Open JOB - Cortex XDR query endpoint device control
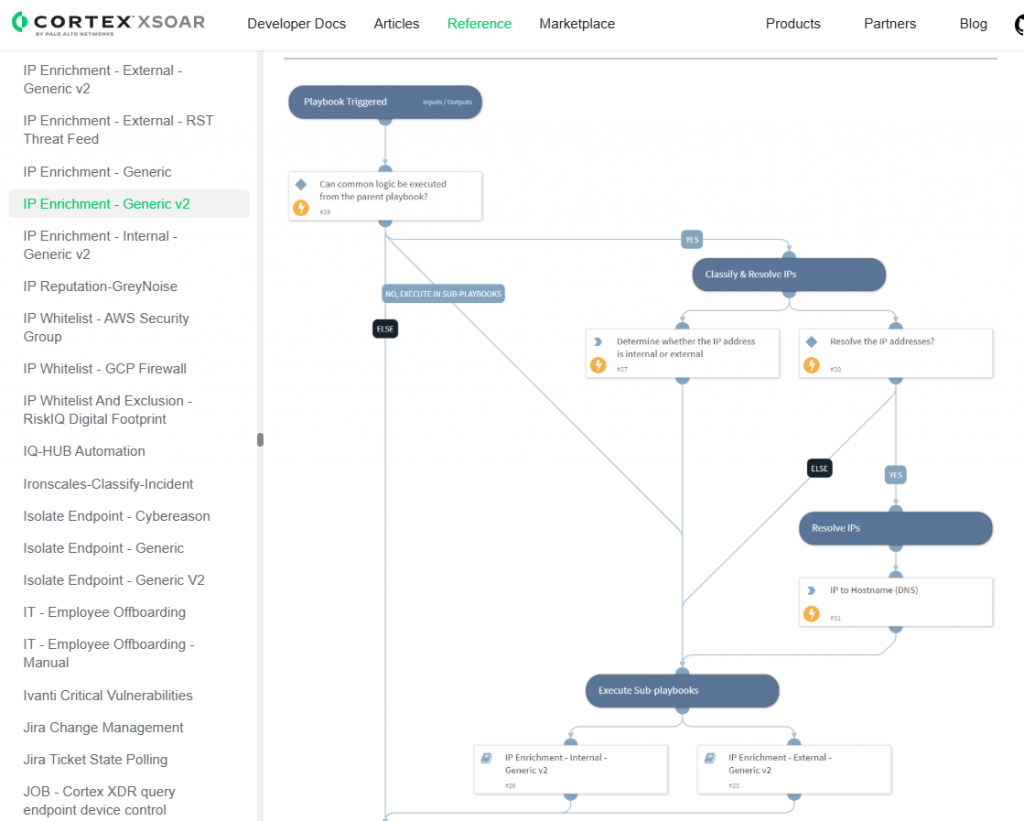The height and width of the screenshot is (821, 1024). (x=99, y=801)
